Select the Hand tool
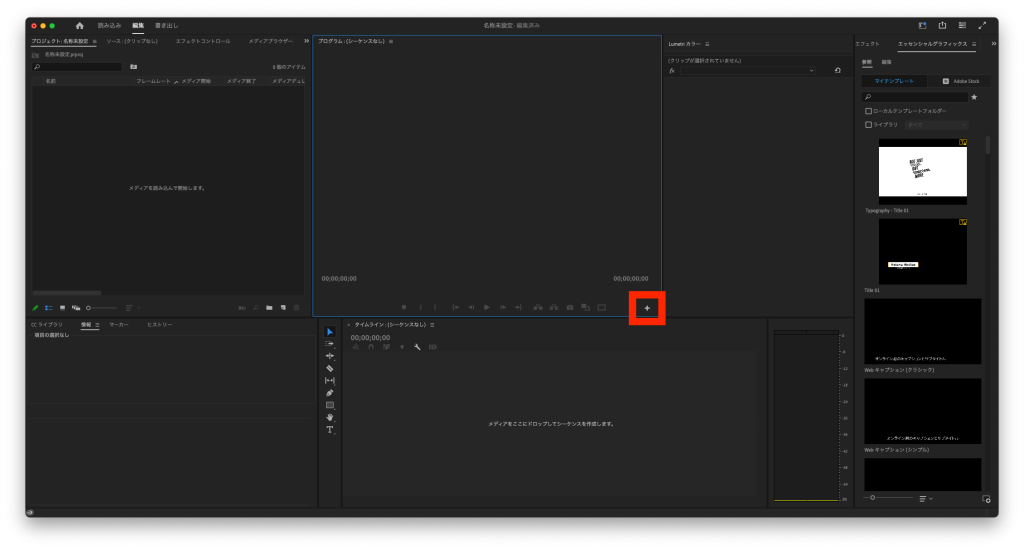This screenshot has height=551, width=1024. (330, 417)
